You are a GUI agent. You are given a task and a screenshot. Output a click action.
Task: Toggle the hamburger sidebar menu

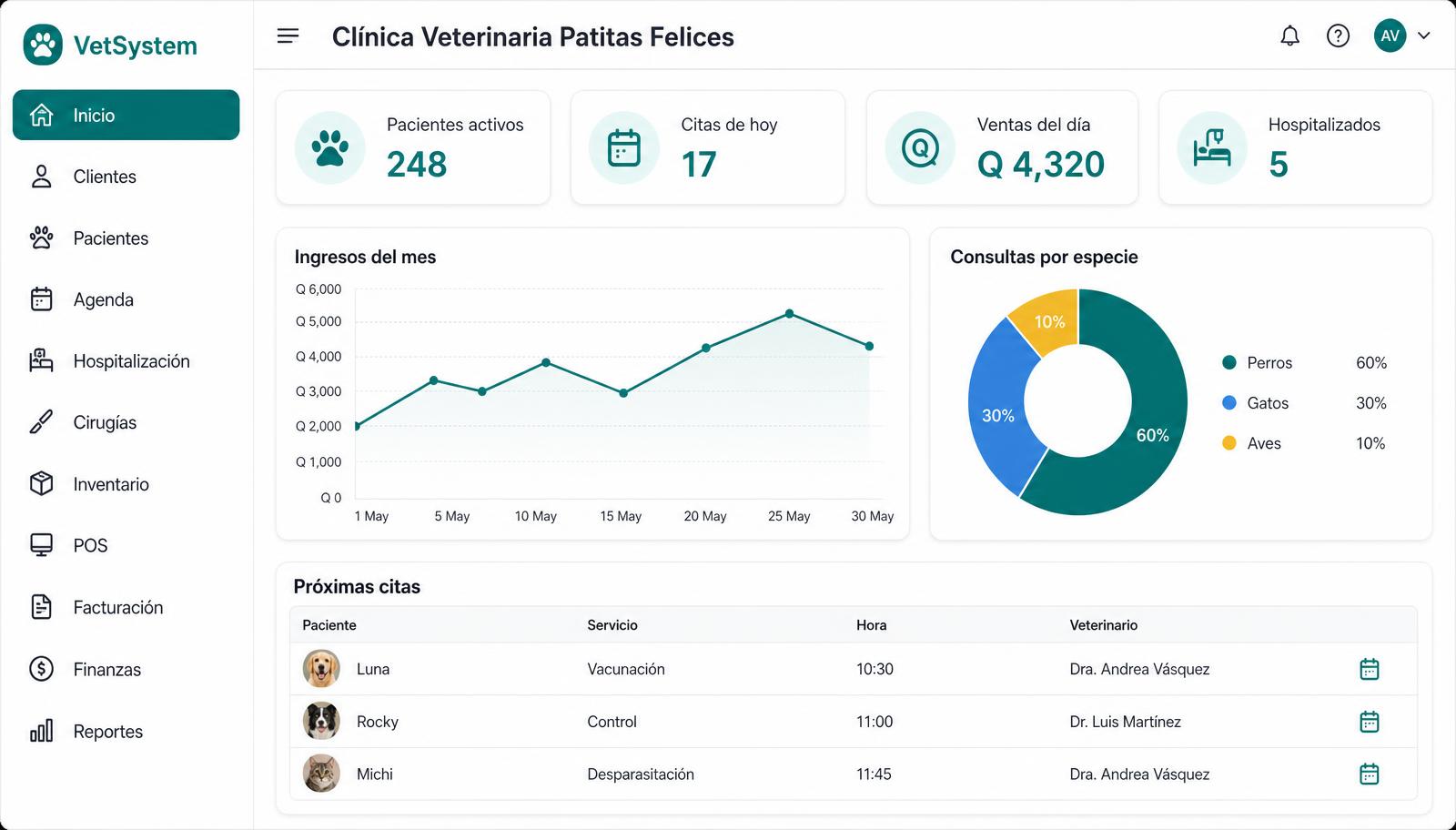coord(288,36)
